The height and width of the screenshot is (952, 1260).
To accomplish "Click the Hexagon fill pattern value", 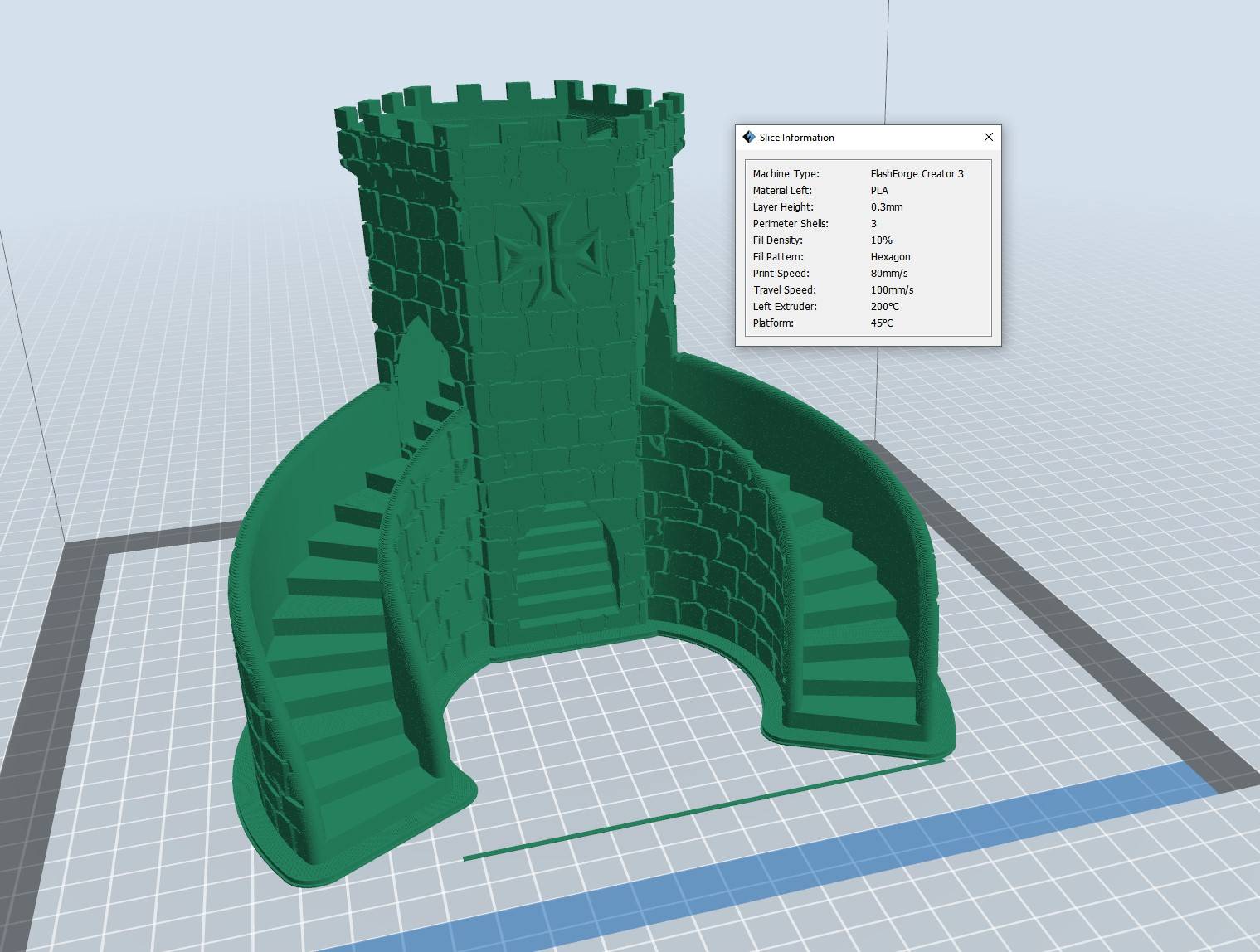I will tap(890, 257).
